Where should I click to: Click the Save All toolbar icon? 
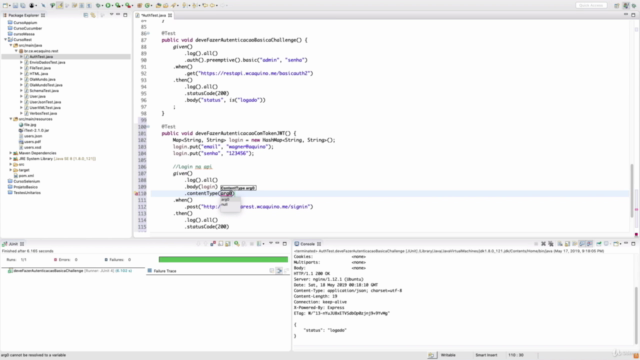pyautogui.click(x=23, y=5)
